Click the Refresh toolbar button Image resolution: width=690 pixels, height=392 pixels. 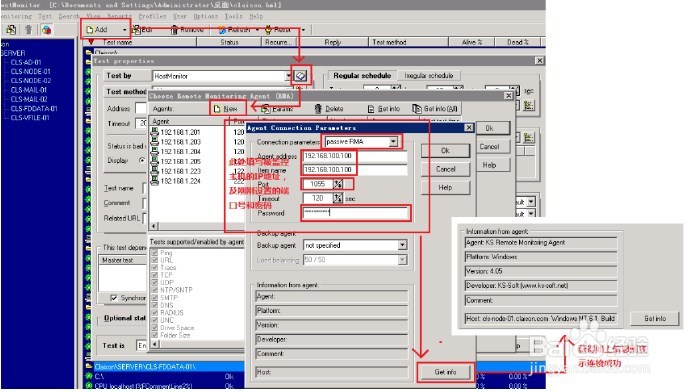(x=235, y=30)
